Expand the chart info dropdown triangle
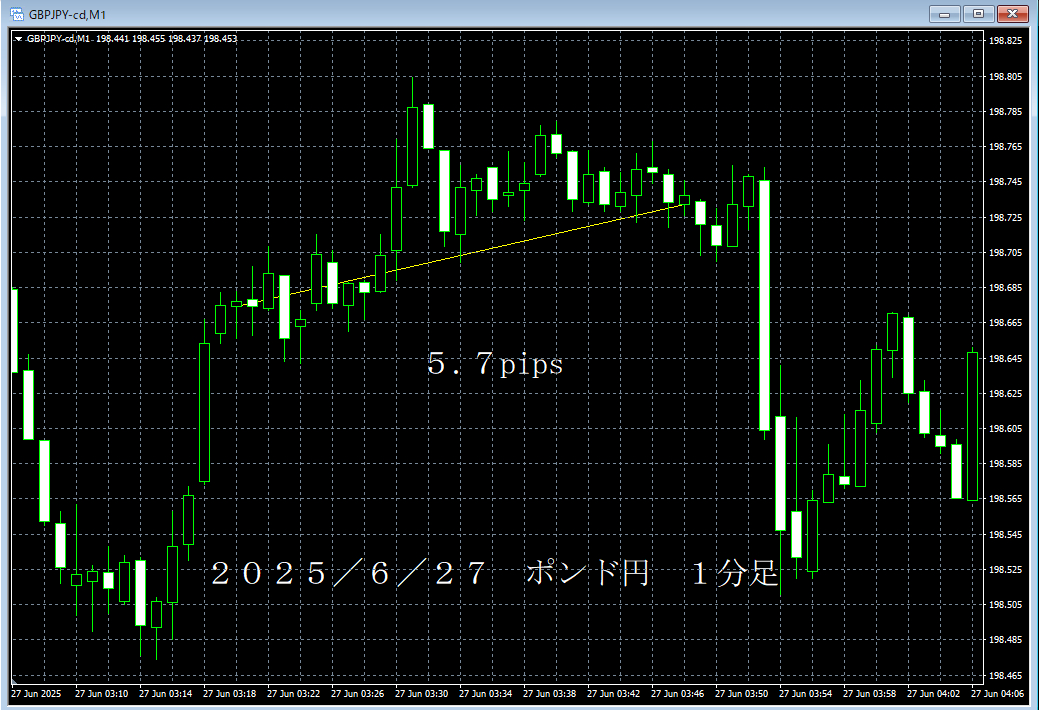This screenshot has width=1039, height=710. click(19, 39)
